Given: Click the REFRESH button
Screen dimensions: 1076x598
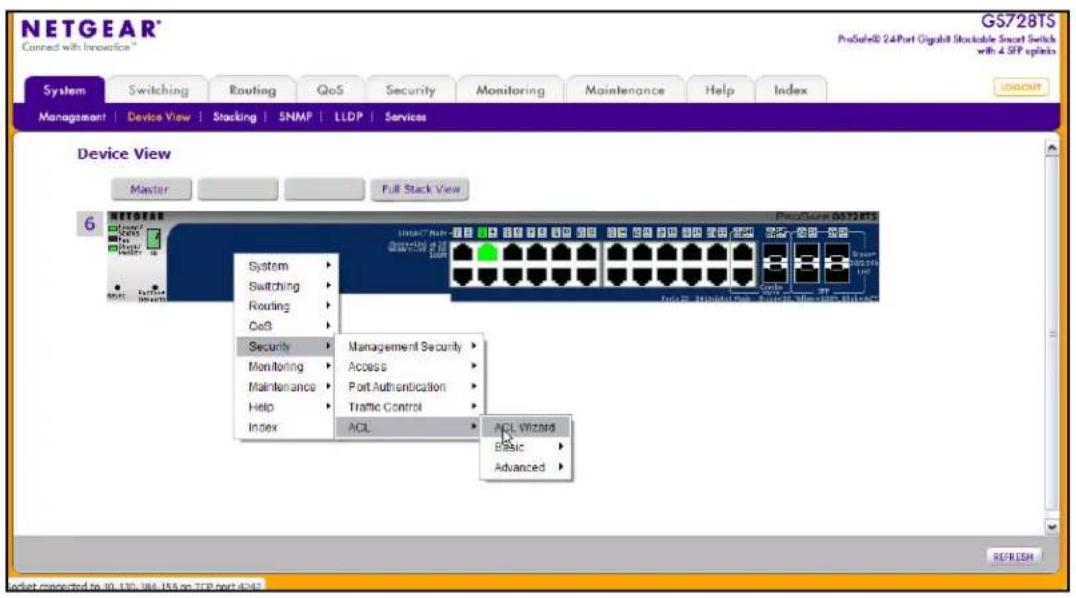Looking at the screenshot, I should pyautogui.click(x=1013, y=556).
